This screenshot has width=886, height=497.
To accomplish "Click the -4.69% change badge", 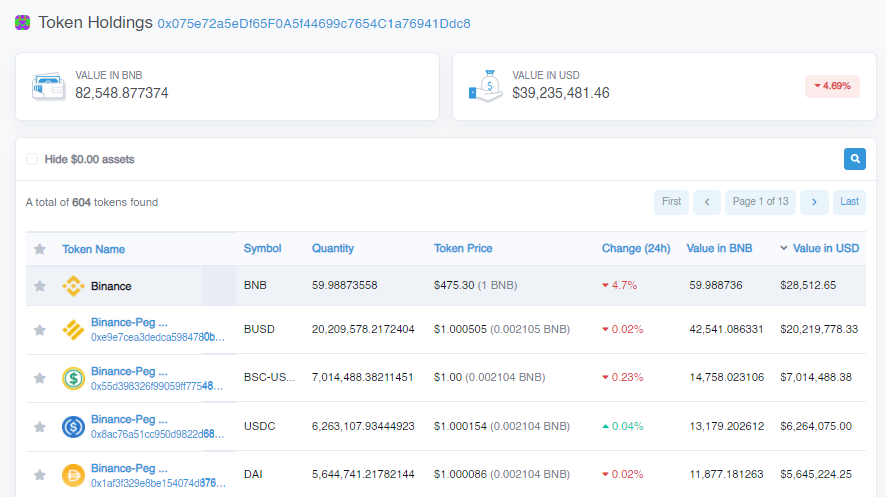I will pyautogui.click(x=832, y=86).
